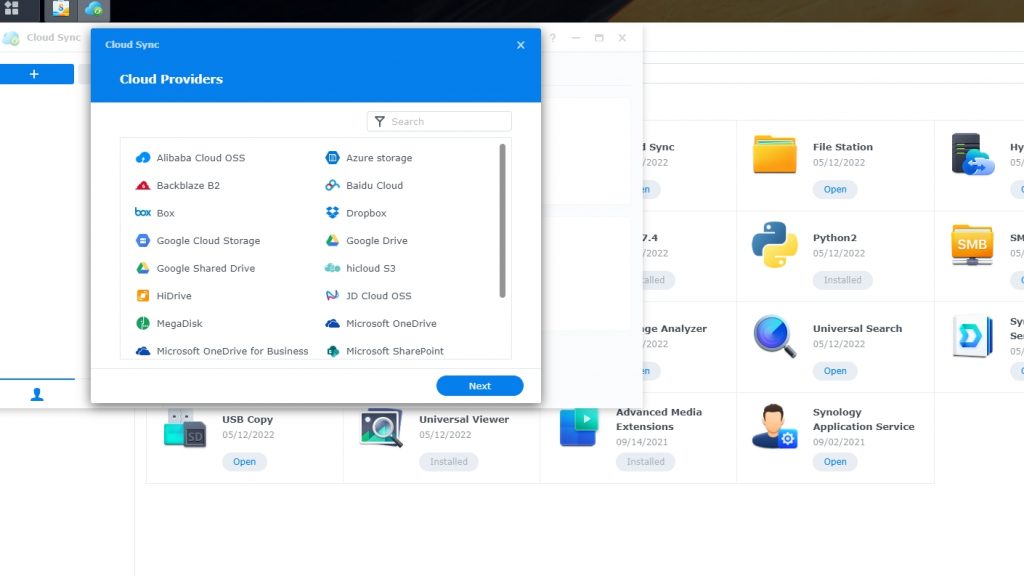Pick the Google Shared Drive icon
The width and height of the screenshot is (1024, 576).
pyautogui.click(x=142, y=268)
